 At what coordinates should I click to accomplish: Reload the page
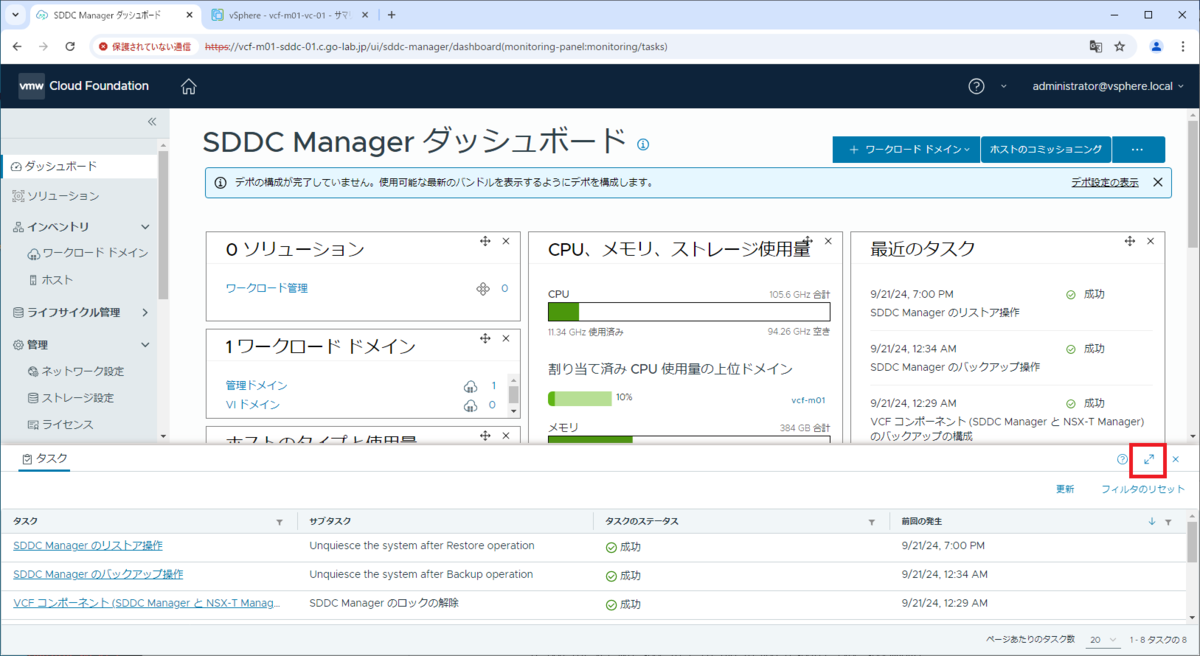70,46
